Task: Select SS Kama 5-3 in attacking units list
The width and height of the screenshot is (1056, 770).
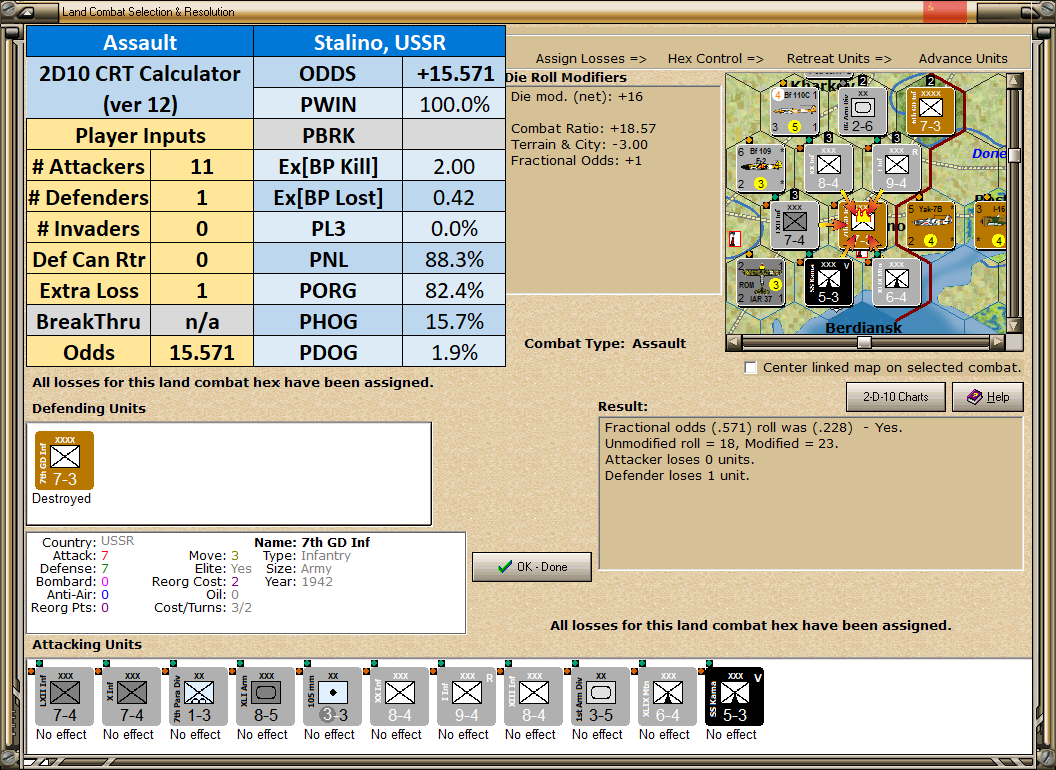Action: pyautogui.click(x=734, y=697)
